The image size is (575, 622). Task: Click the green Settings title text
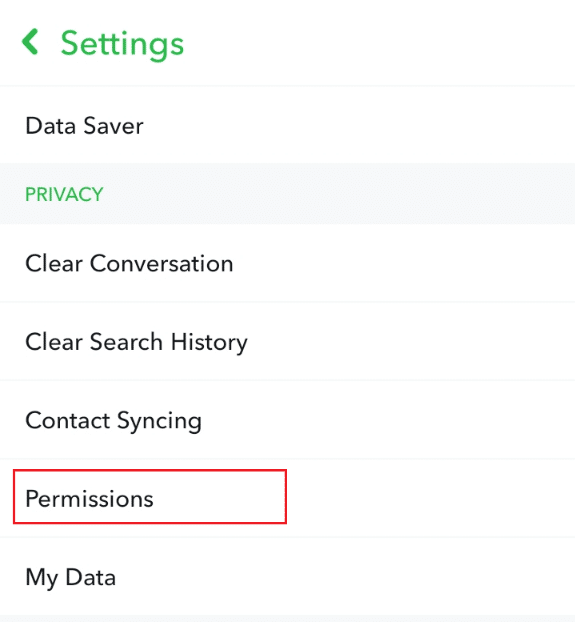coord(122,44)
